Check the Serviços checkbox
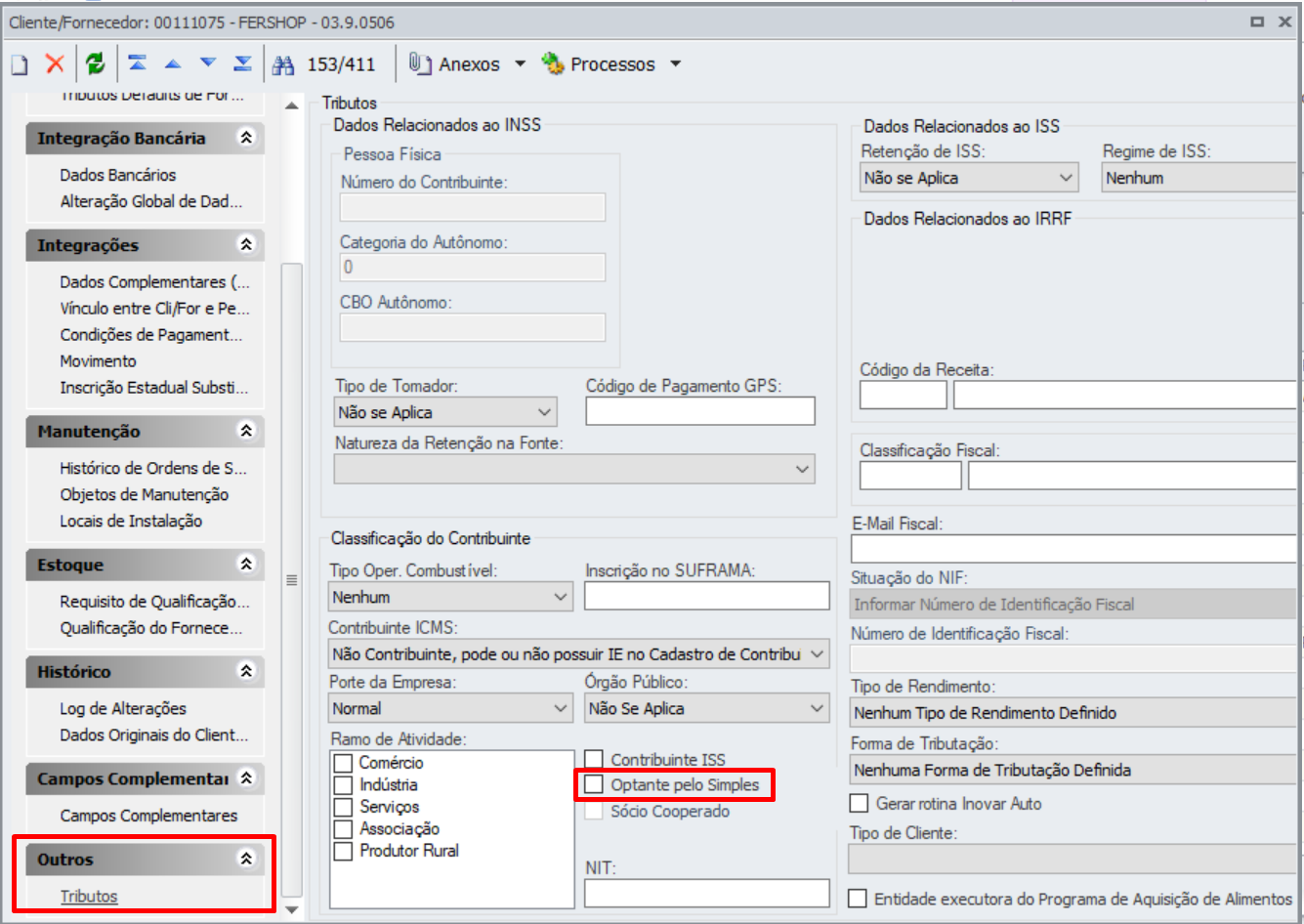Screen dimensions: 1304x924 coord(343,807)
